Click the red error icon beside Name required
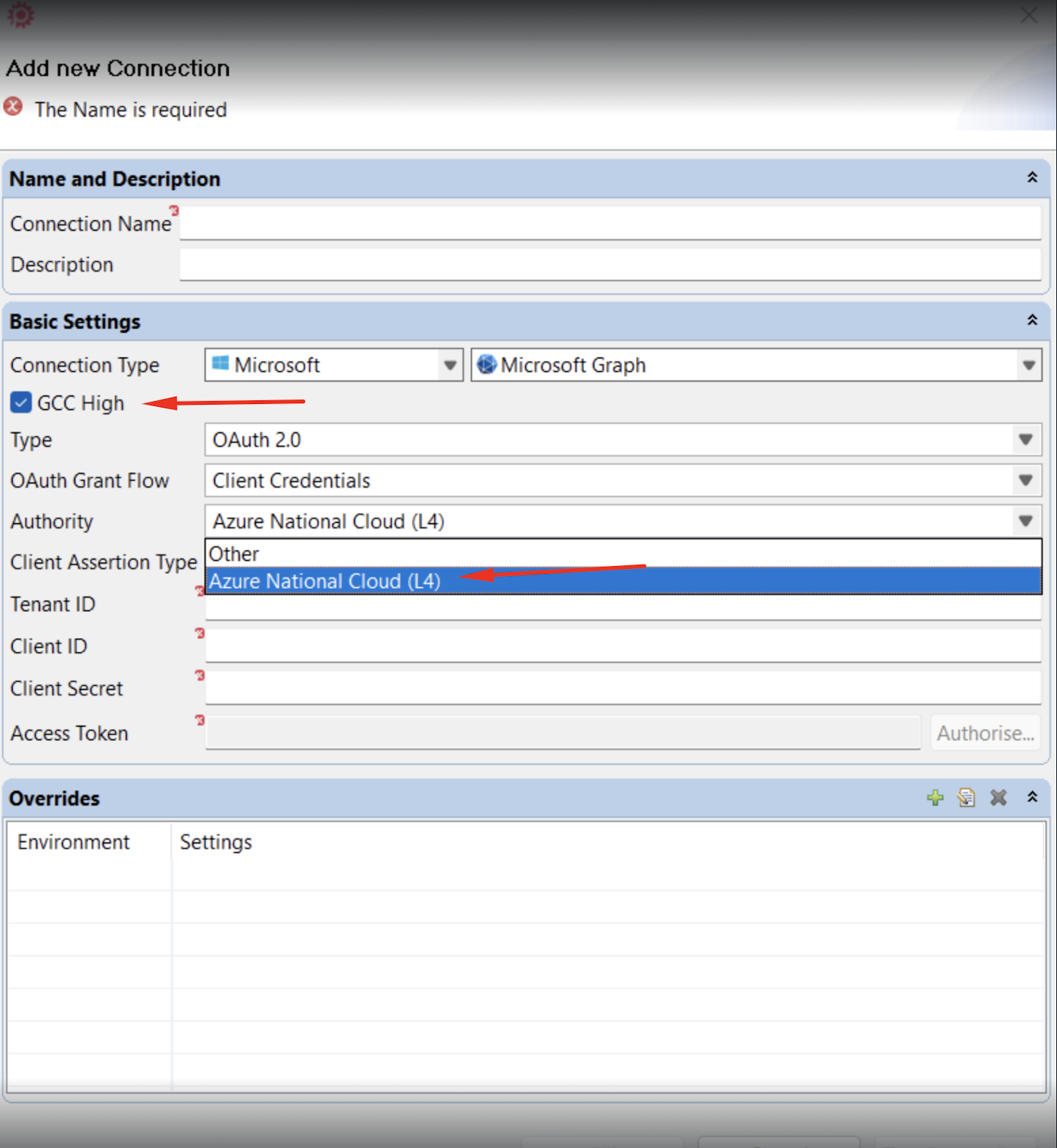This screenshot has height=1148, width=1057. (14, 108)
